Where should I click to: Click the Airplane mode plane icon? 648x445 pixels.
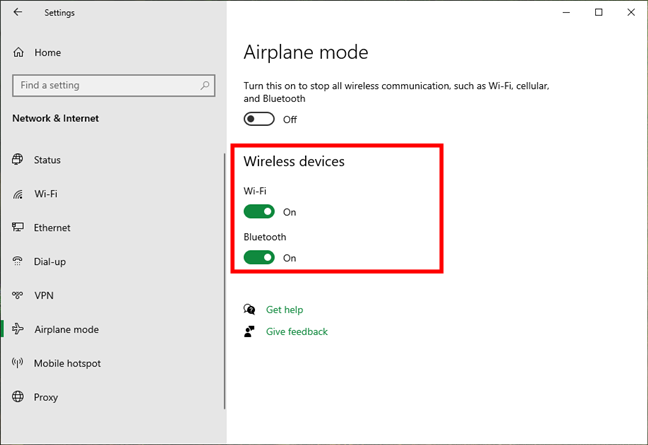[18, 329]
